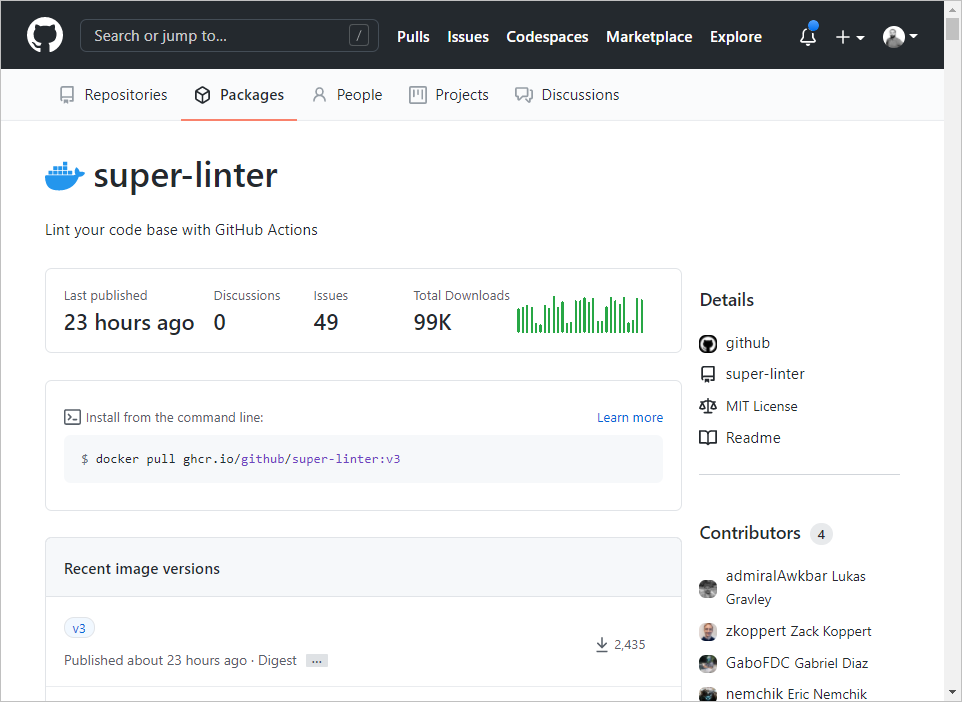Screen dimensions: 962x702
Task: Click the Total Downloads 99K value
Action: (x=433, y=322)
